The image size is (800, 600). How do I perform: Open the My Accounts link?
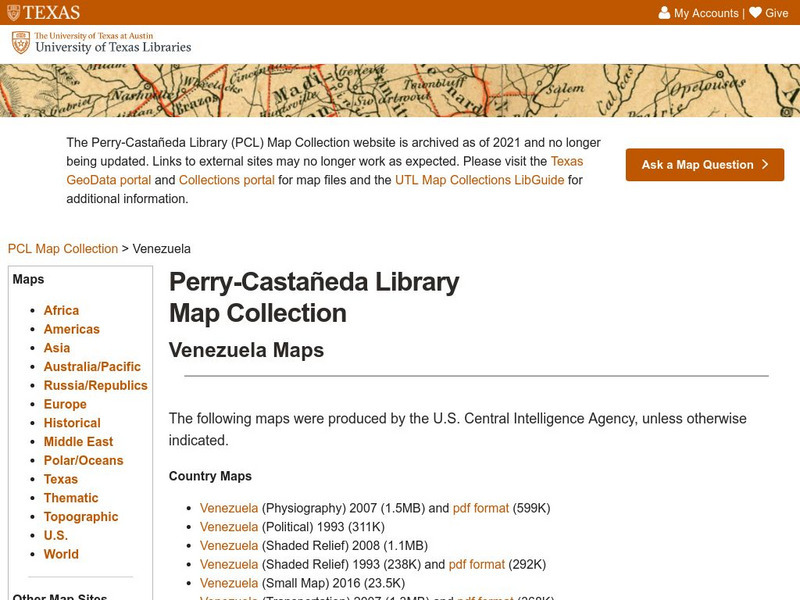click(706, 13)
